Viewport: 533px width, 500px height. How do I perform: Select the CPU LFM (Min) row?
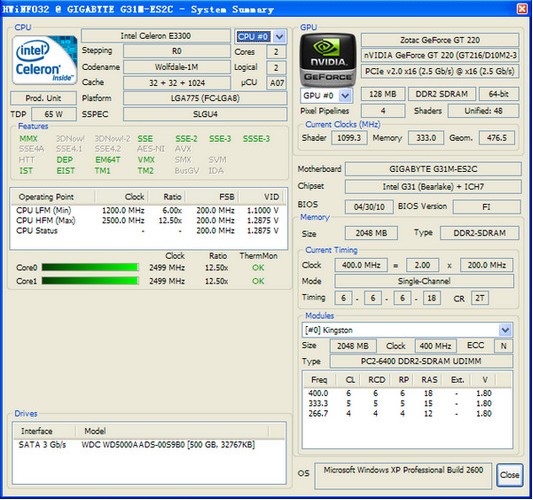tap(148, 210)
